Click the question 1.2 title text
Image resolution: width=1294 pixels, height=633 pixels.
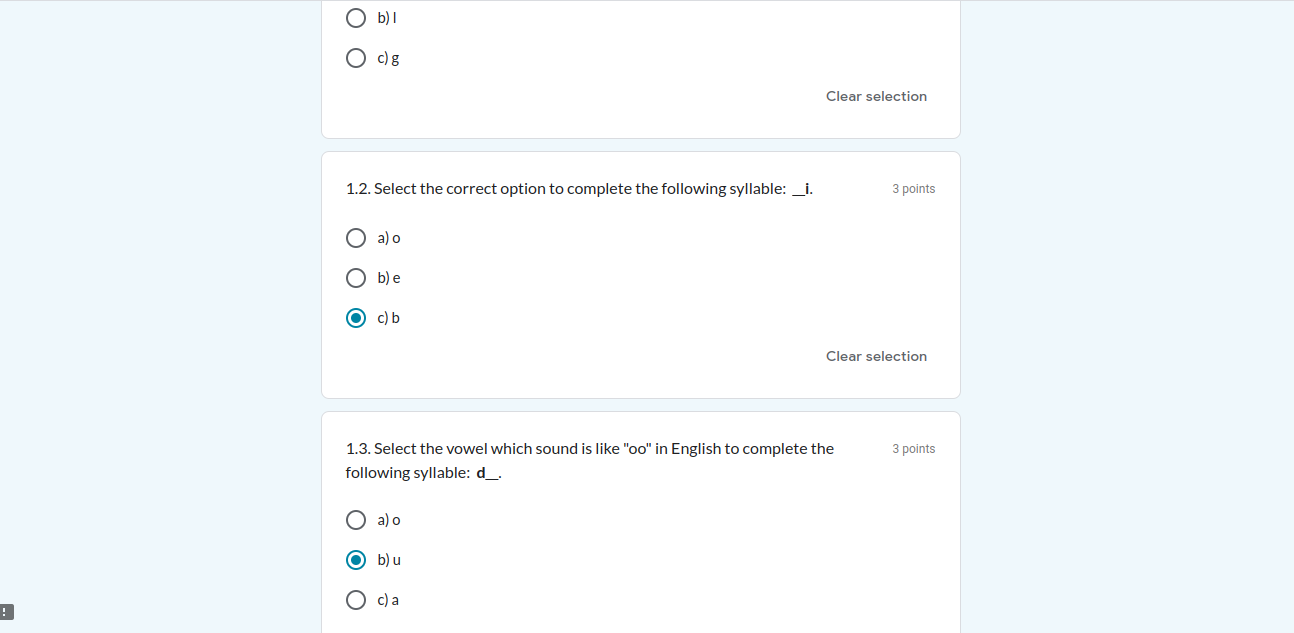[565, 189]
